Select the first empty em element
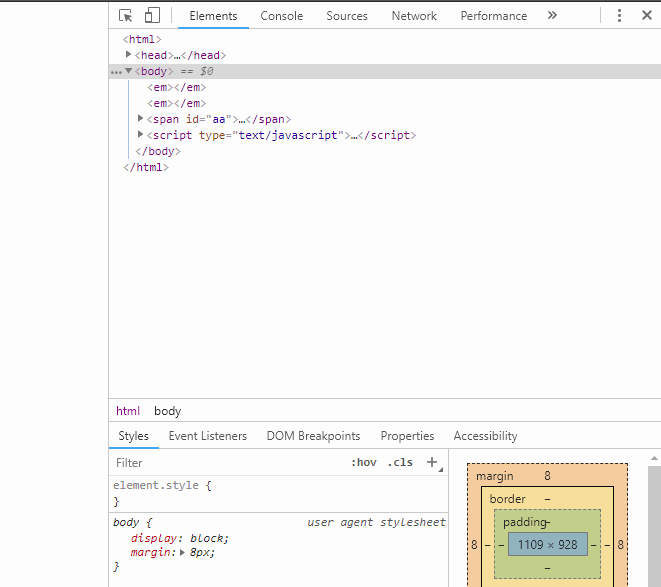 (177, 87)
